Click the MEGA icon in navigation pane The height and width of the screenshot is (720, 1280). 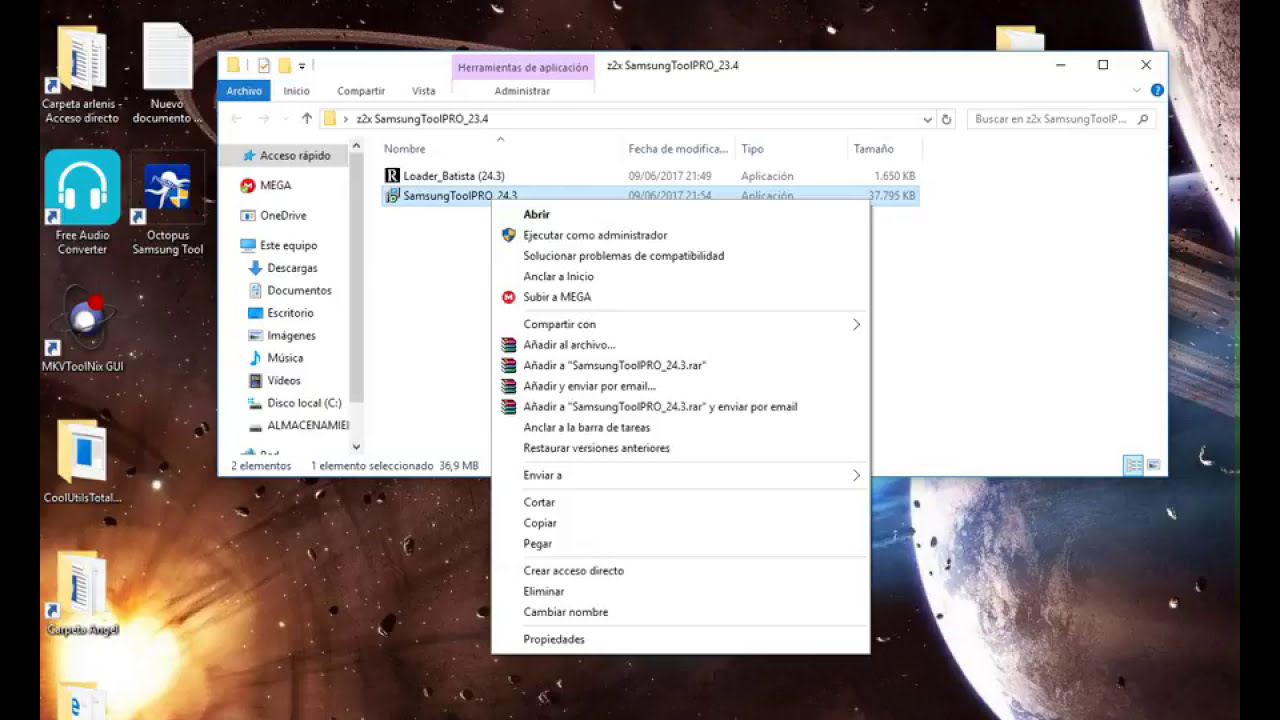click(x=247, y=185)
